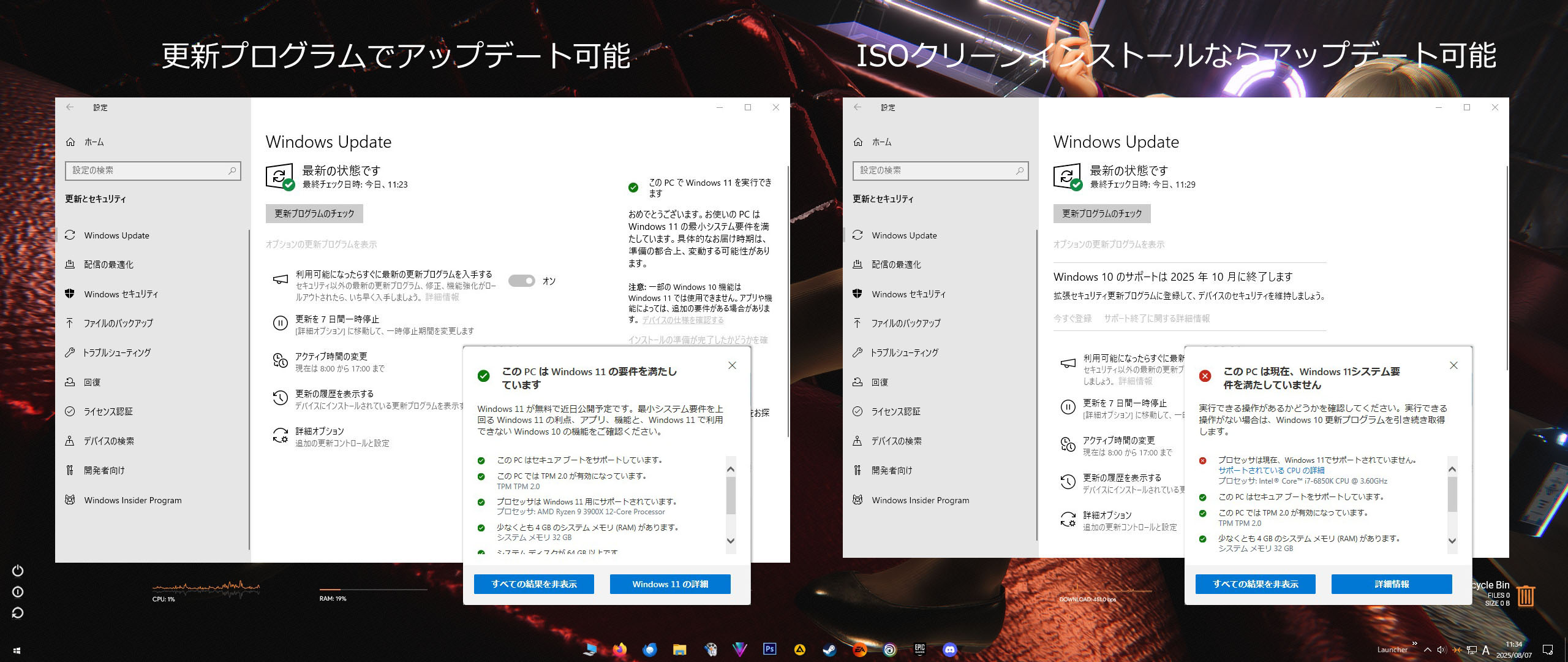Click the IME input mode A indicator
This screenshot has width=1568, height=662.
pos(1485,650)
